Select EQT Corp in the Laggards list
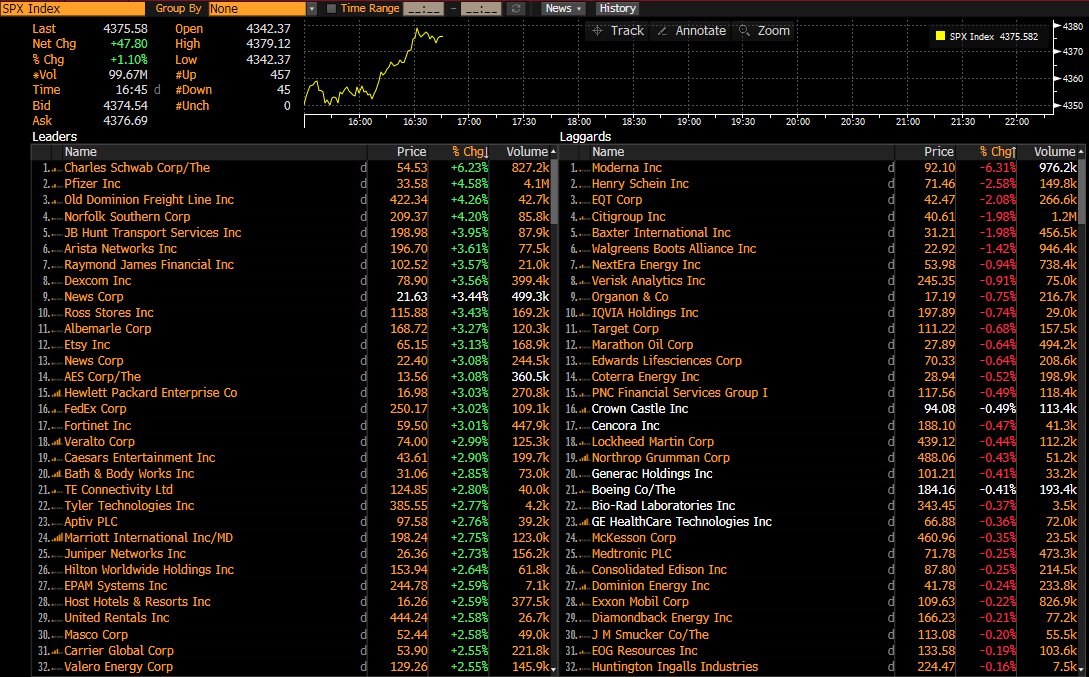Image resolution: width=1089 pixels, height=677 pixels. click(617, 200)
